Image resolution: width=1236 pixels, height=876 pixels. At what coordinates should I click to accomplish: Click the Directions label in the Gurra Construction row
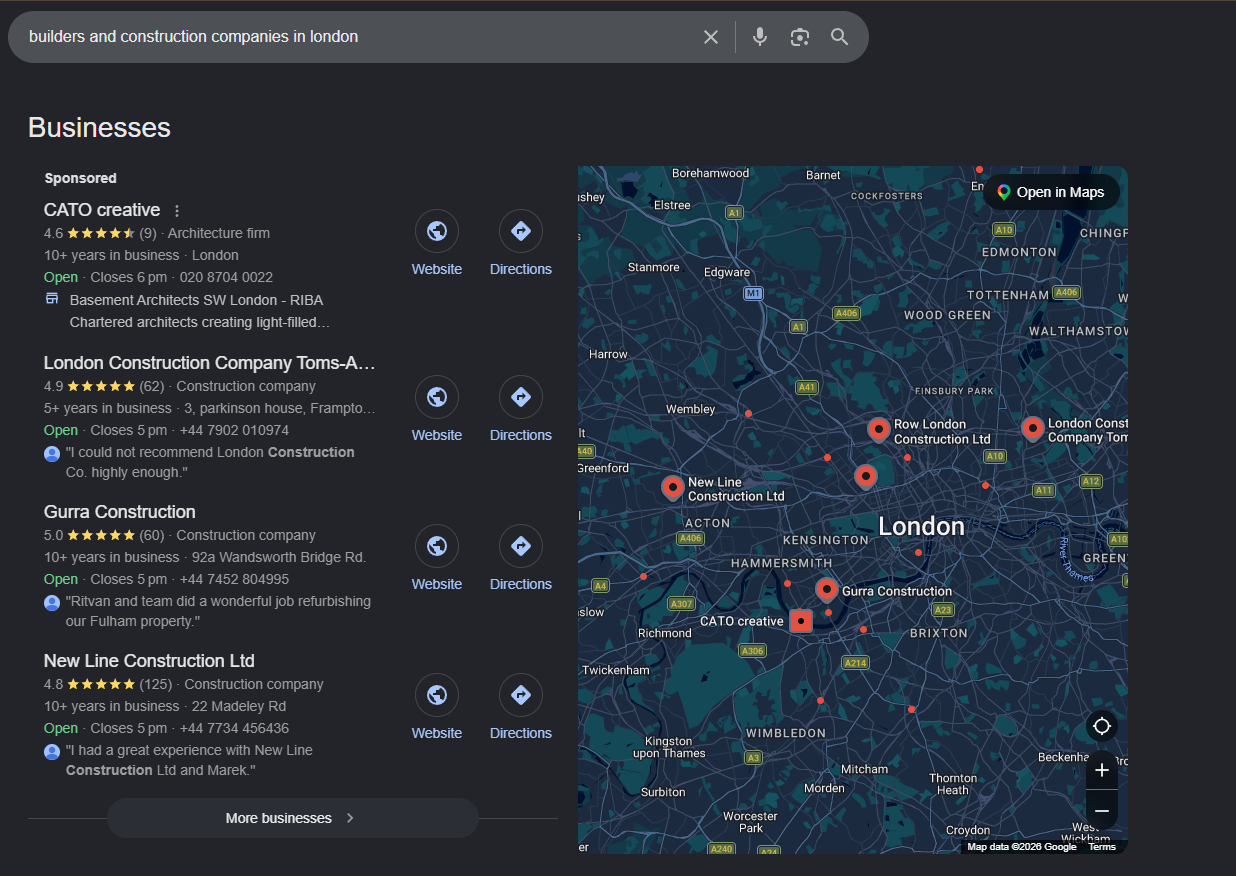[521, 584]
